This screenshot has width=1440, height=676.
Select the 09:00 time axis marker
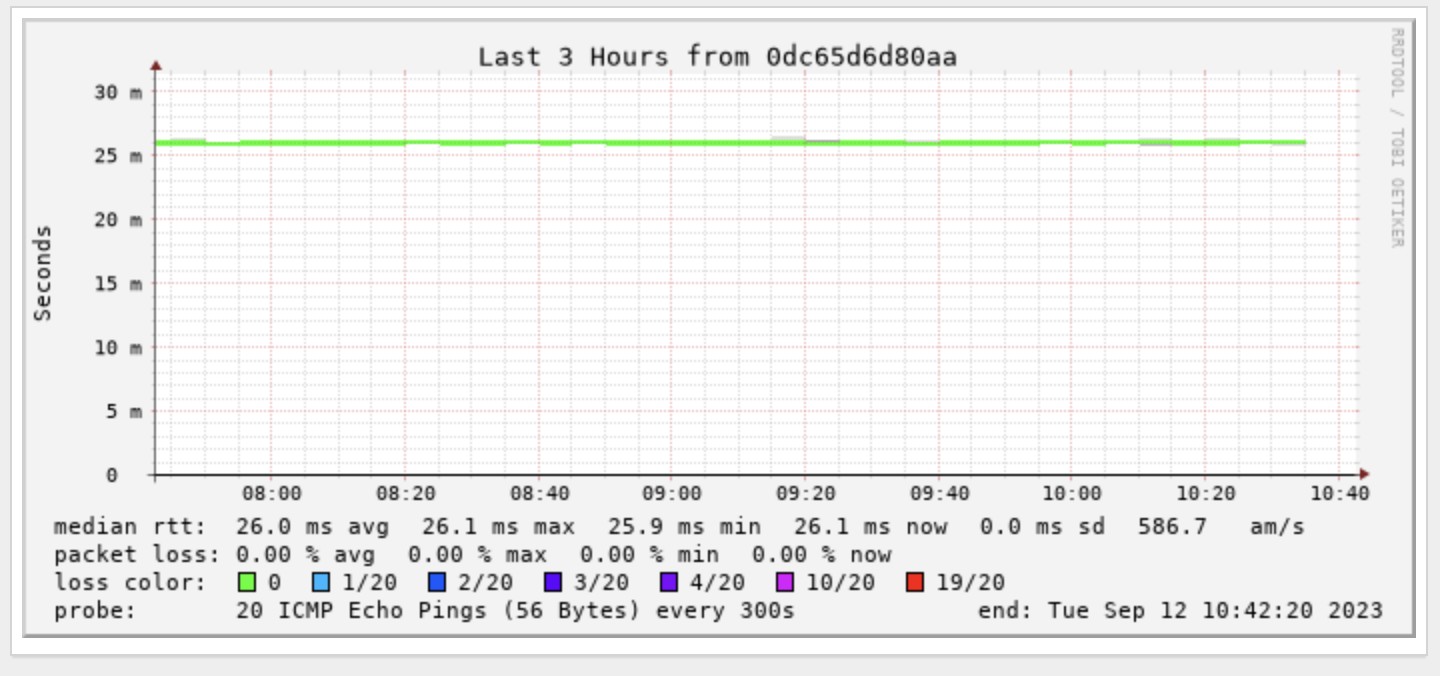672,493
